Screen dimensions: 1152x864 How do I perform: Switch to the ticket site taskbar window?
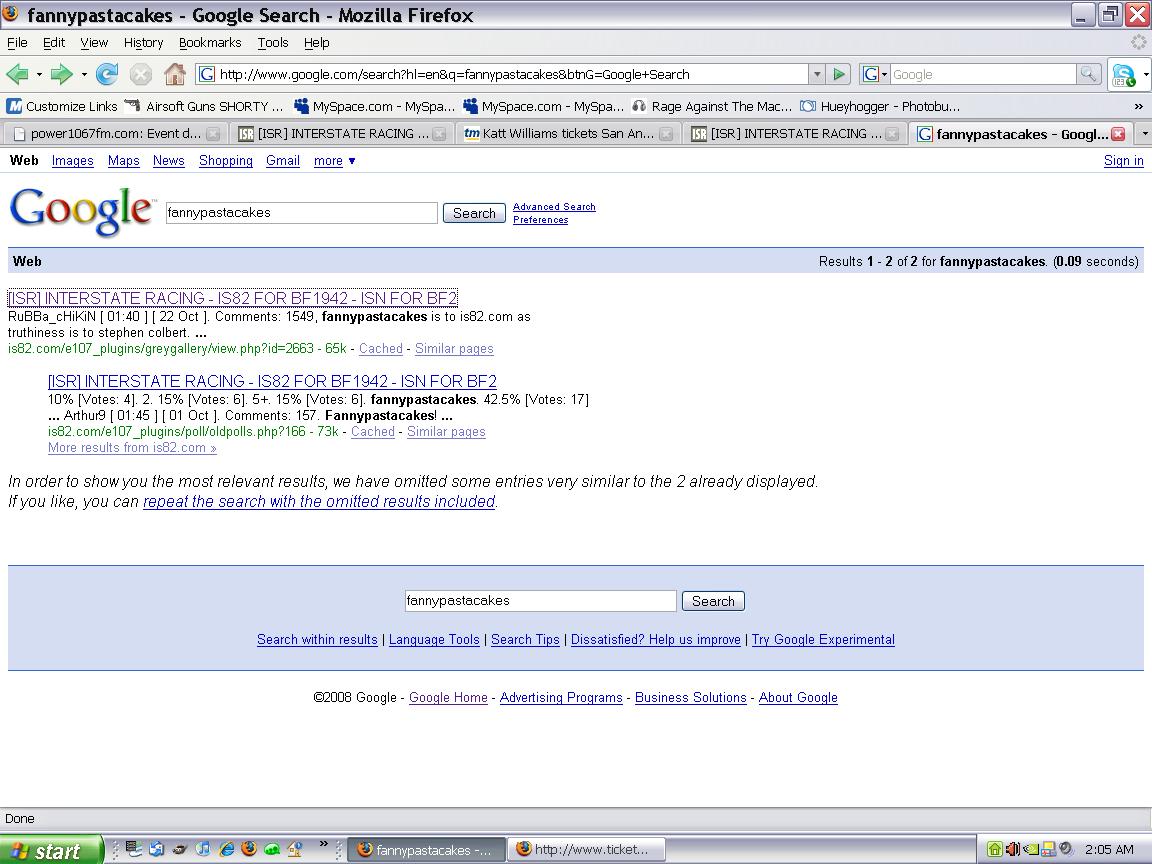586,850
